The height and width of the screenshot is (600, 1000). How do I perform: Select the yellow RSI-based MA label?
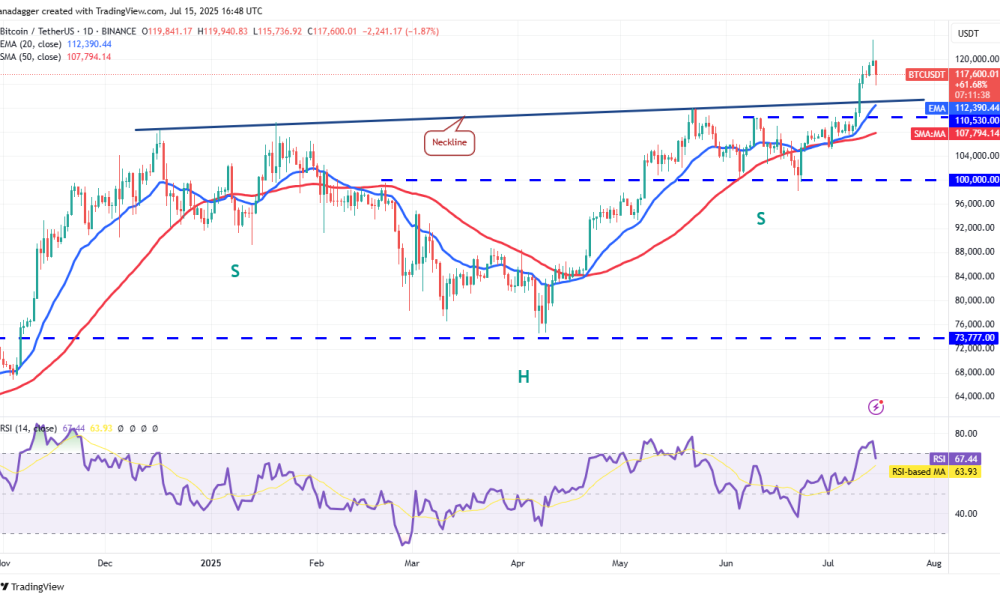pos(919,470)
